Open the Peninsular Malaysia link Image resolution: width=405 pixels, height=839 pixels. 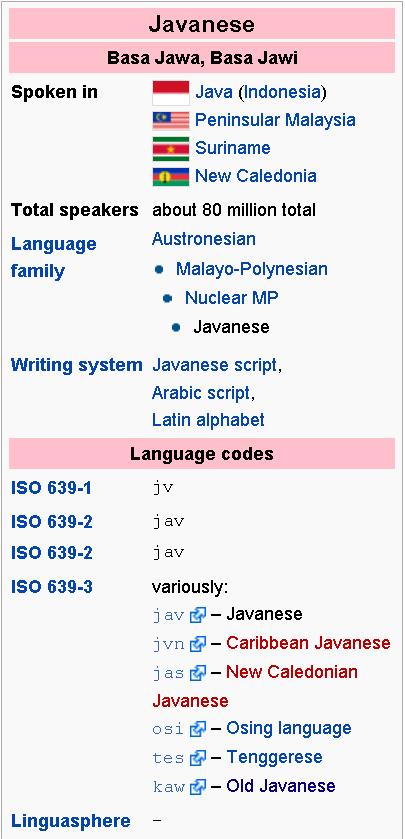[275, 119]
